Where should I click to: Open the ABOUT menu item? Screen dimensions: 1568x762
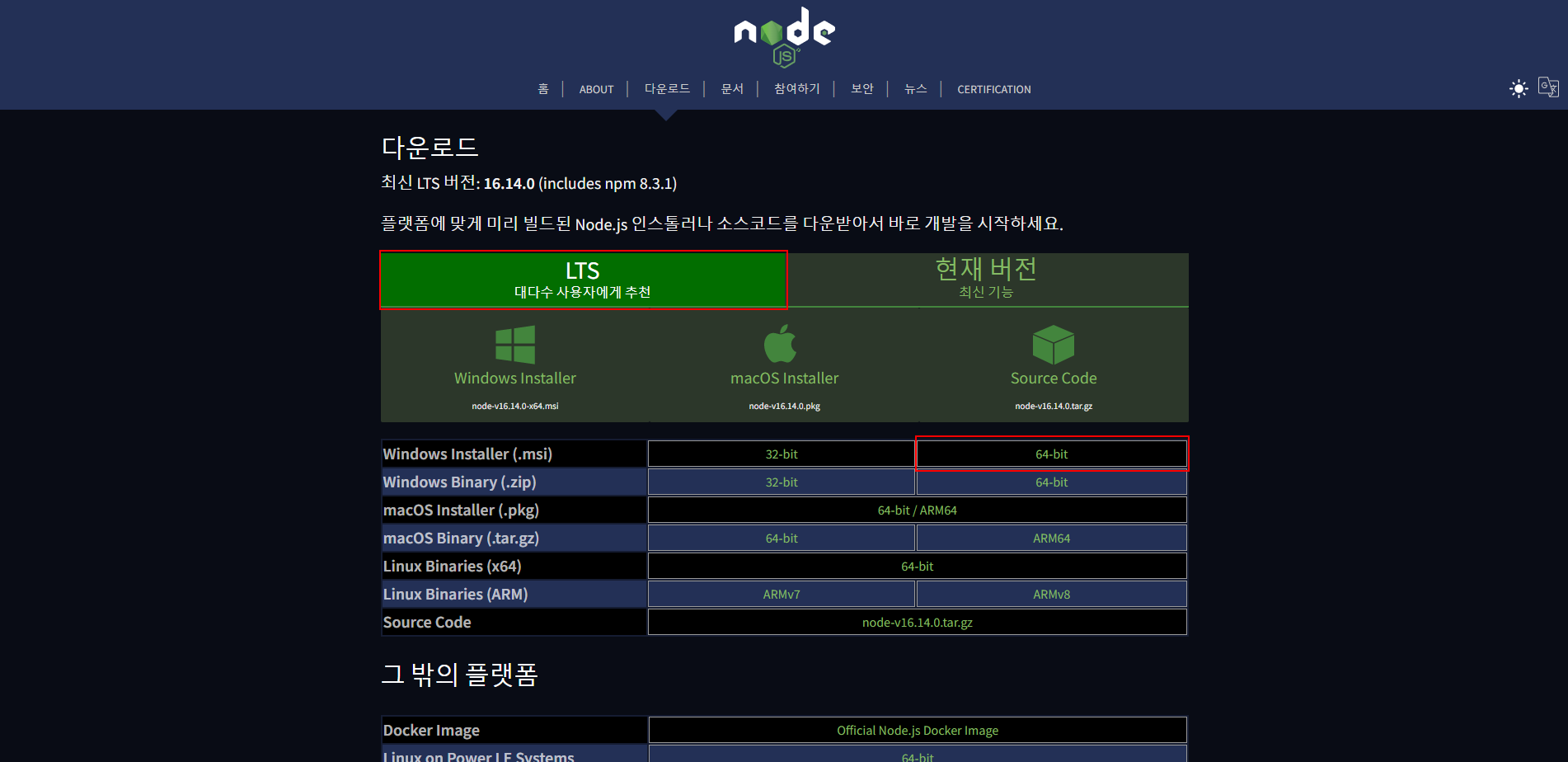pyautogui.click(x=596, y=89)
